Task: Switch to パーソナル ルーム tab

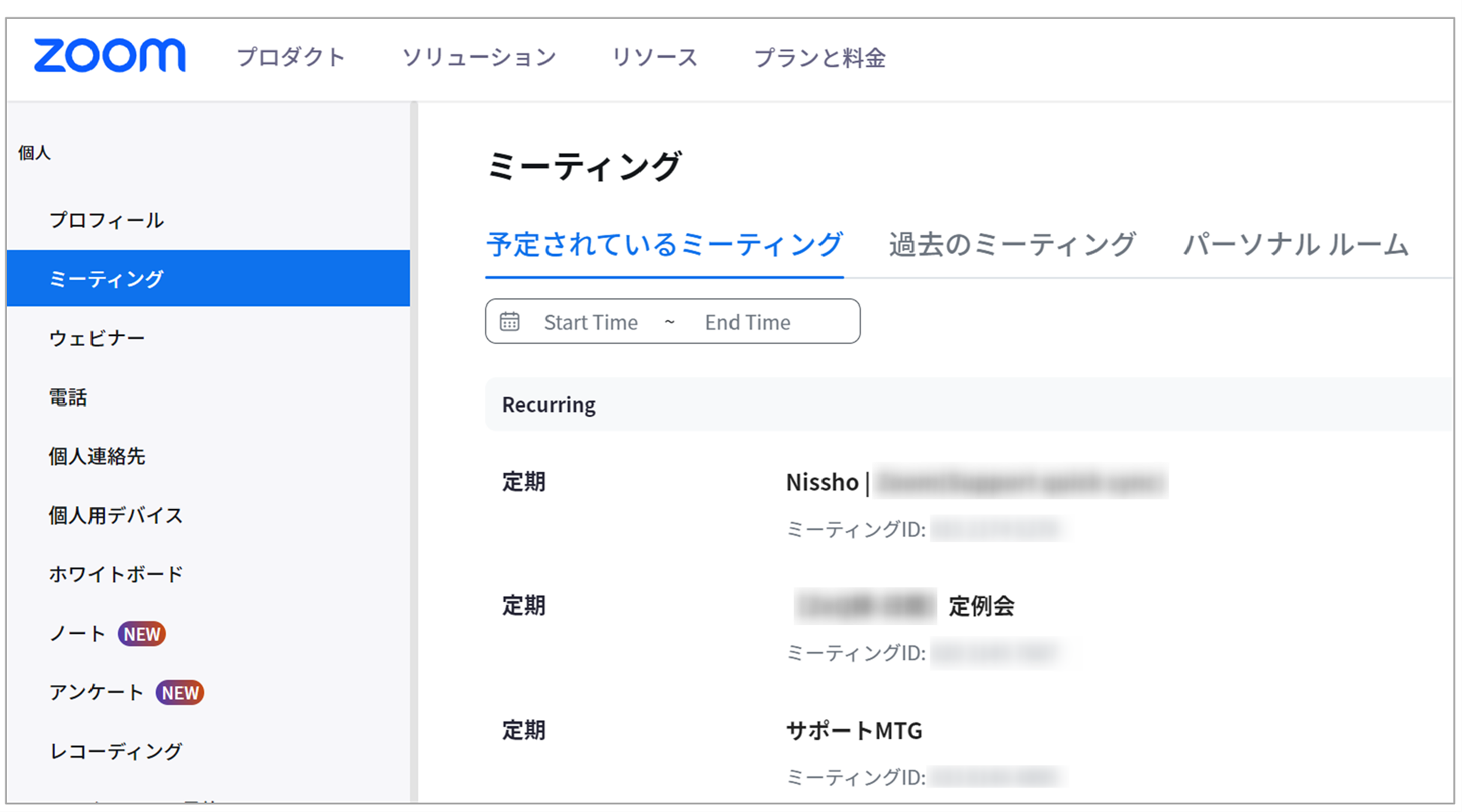Action: pos(1296,245)
